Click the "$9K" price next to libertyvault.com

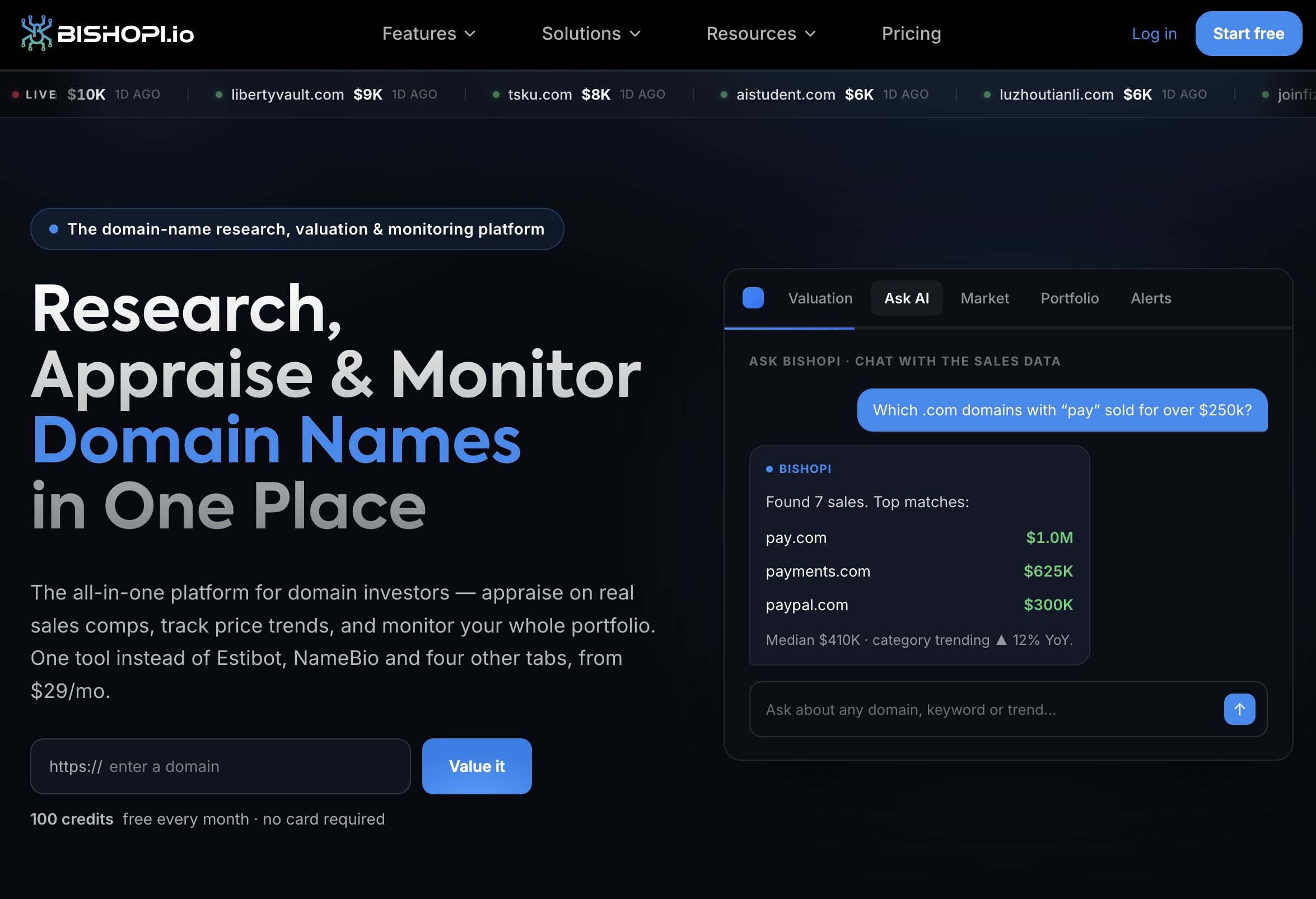click(x=367, y=94)
